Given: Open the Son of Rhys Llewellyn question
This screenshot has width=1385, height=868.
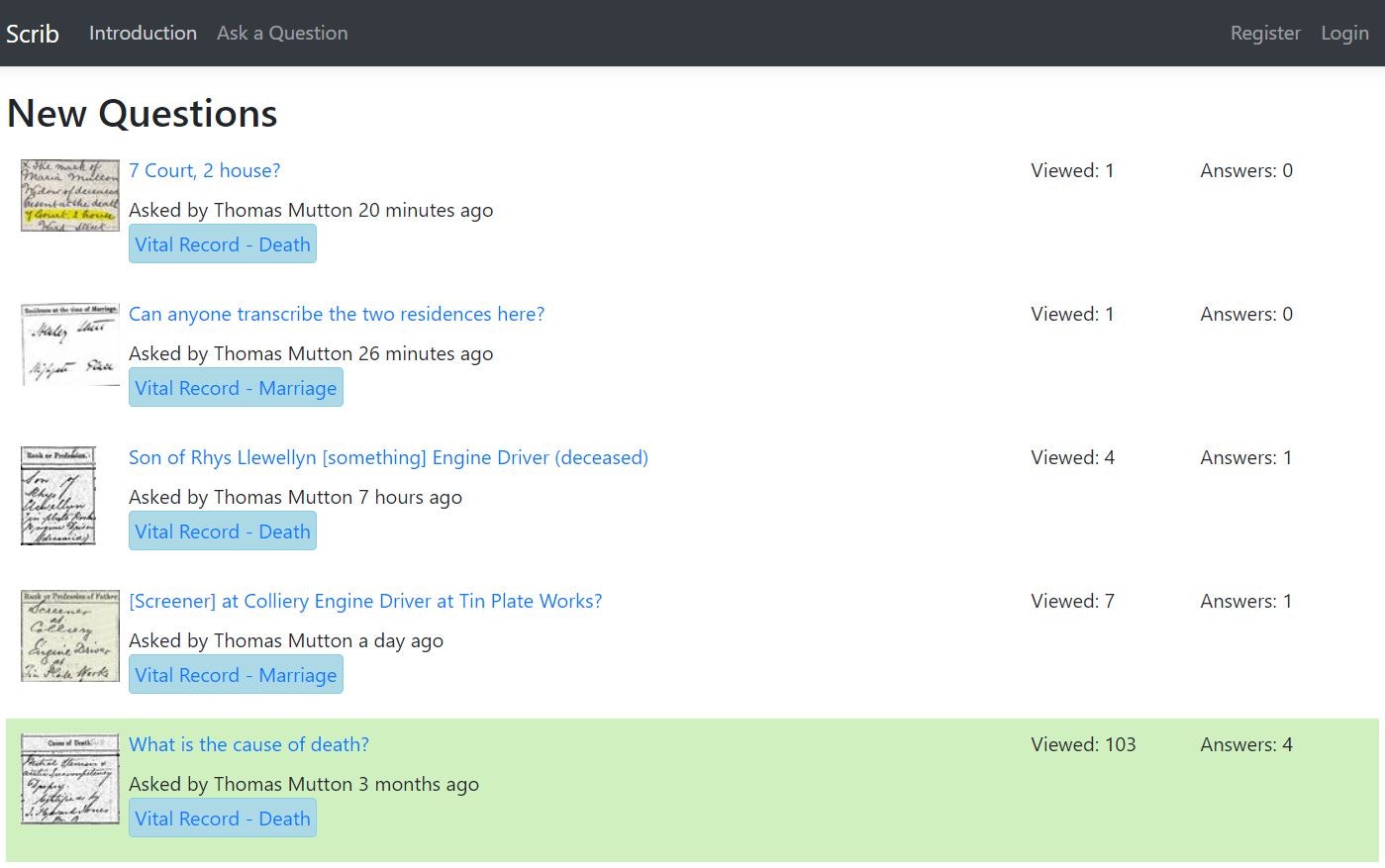Looking at the screenshot, I should pos(388,457).
